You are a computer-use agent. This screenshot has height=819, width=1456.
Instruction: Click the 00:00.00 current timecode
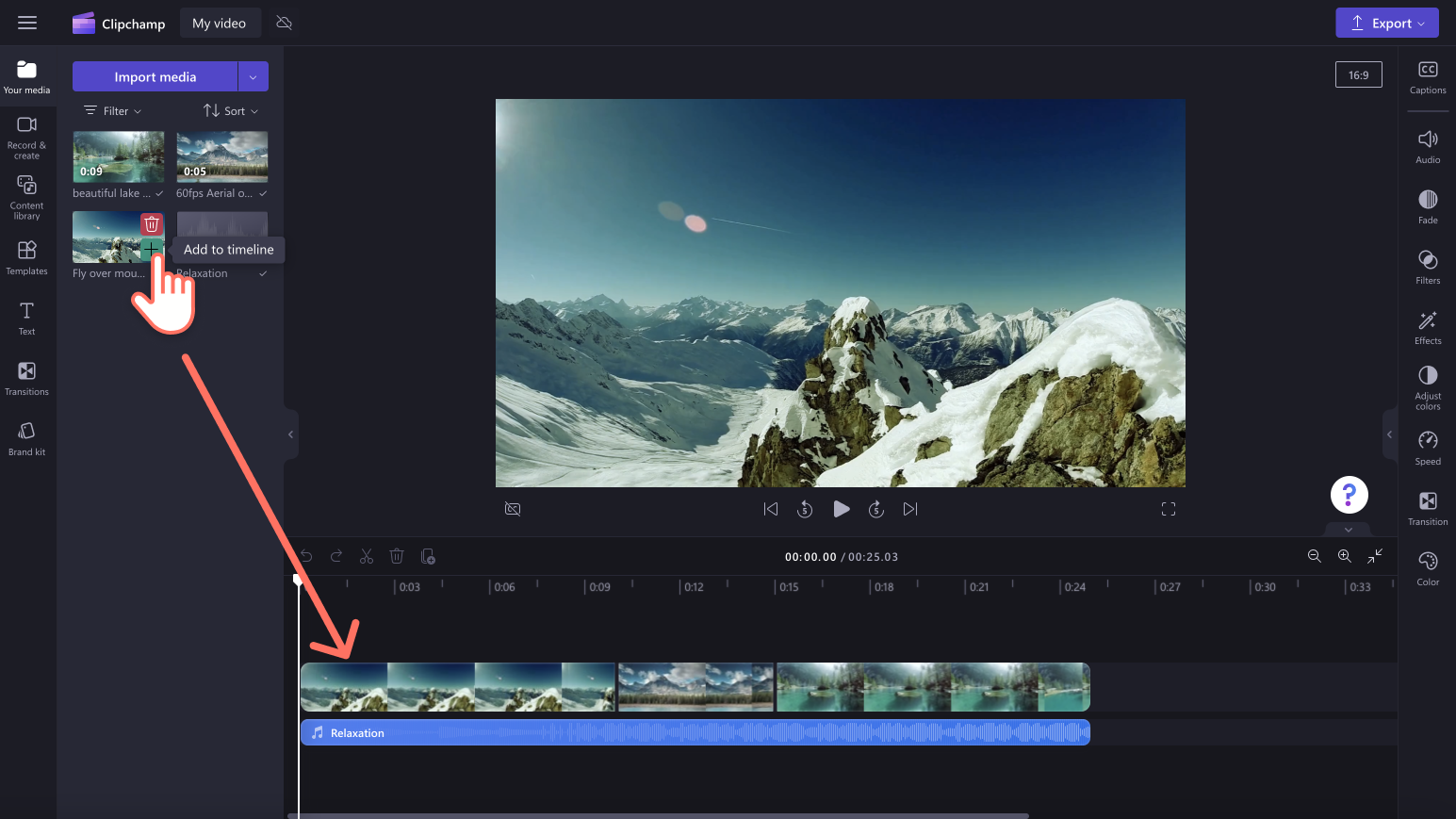[810, 557]
